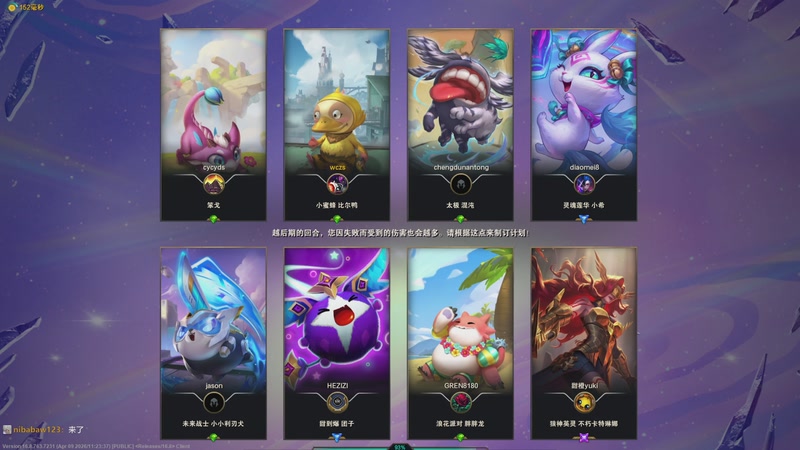Viewport: 800px width, 450px height.
Task: Select the pink dragon card of cycyds
Action: point(214,125)
